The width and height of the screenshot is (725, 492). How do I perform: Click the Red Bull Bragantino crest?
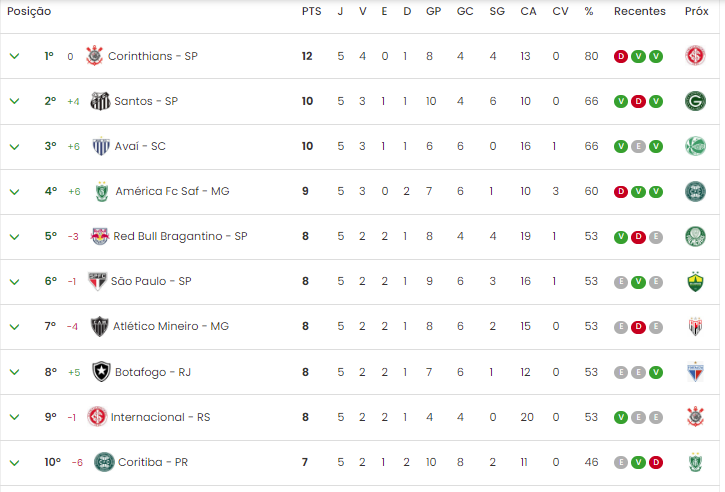point(99,236)
